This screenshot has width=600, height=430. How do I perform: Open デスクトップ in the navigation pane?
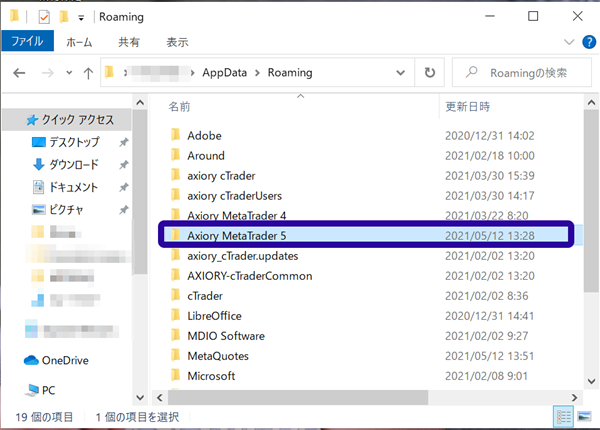74,142
